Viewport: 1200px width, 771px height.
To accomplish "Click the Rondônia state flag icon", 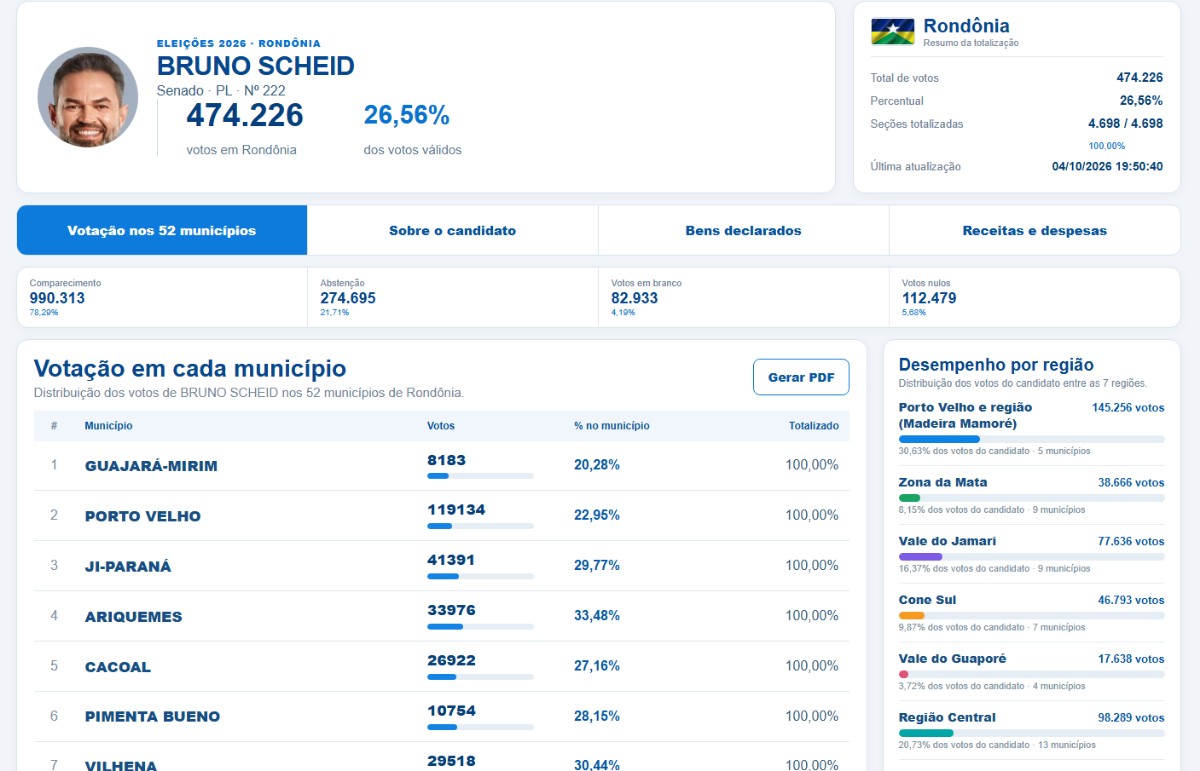I will [x=893, y=31].
